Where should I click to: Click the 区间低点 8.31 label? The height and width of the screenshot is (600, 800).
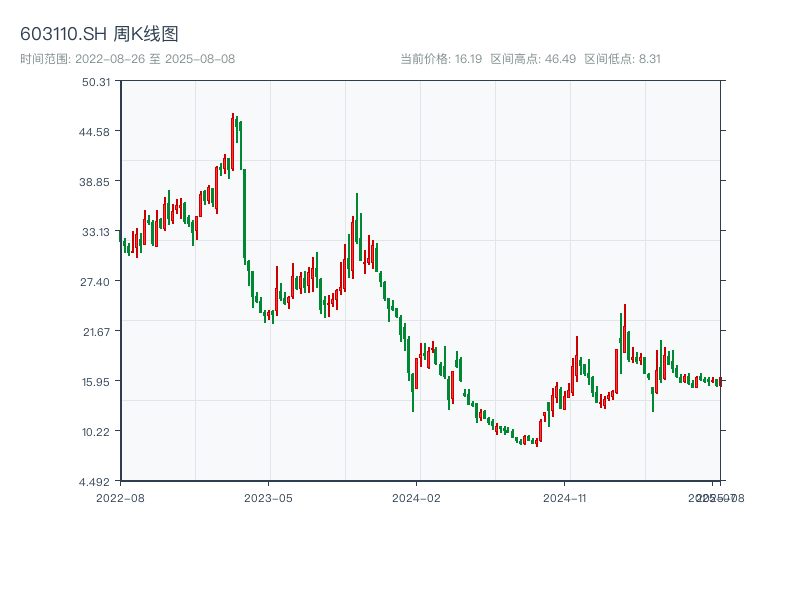coord(622,59)
